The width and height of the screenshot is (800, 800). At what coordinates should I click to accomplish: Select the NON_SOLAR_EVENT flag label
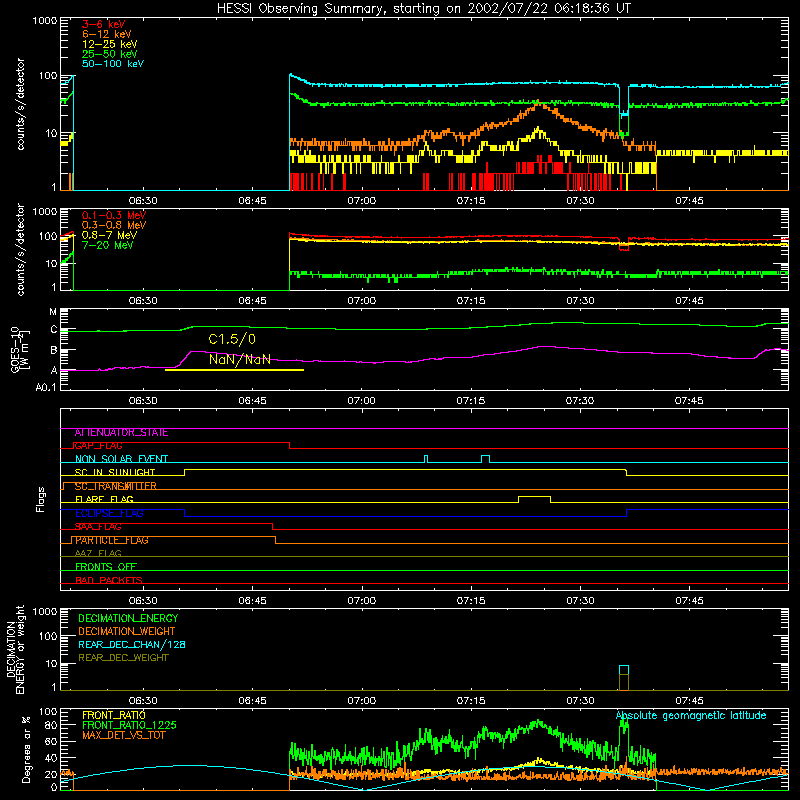pos(121,459)
